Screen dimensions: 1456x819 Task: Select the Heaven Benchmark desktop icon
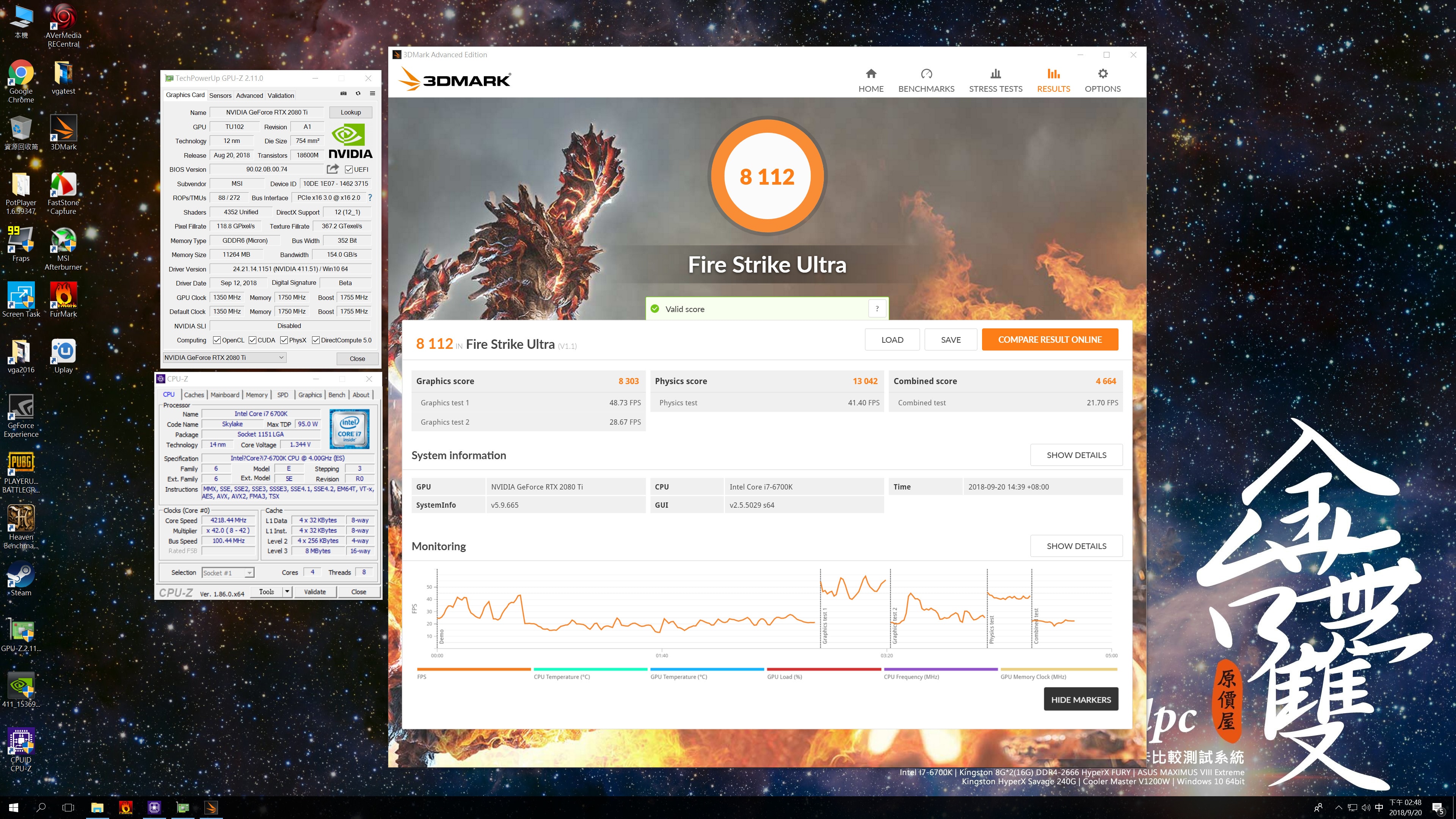[21, 527]
